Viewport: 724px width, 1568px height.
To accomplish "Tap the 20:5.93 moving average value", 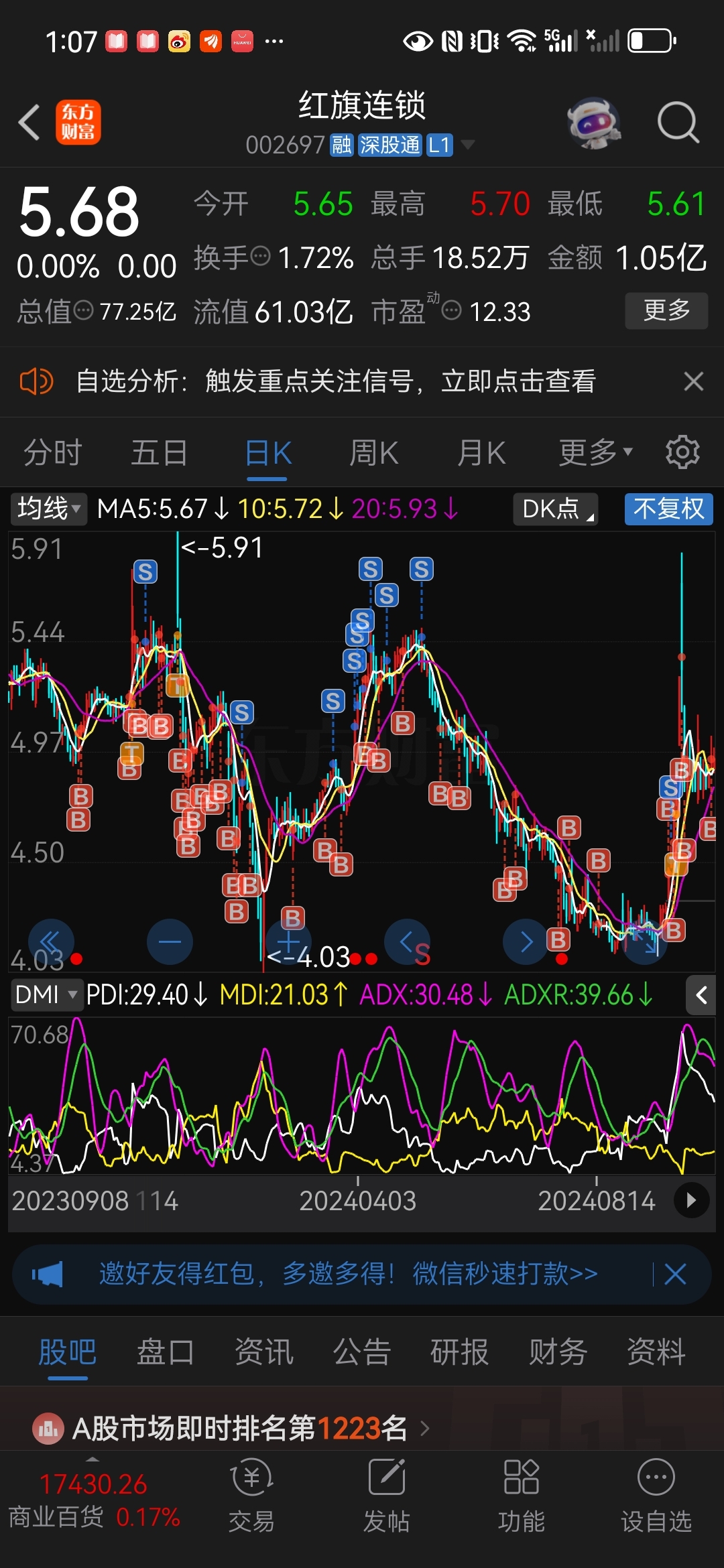I will tap(405, 509).
